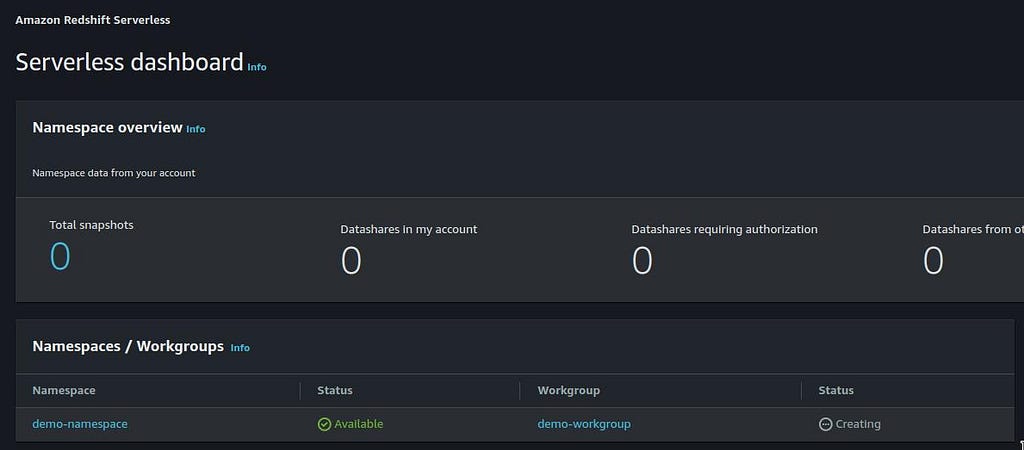Click the Namespace overview heading
This screenshot has width=1024, height=450.
point(107,127)
